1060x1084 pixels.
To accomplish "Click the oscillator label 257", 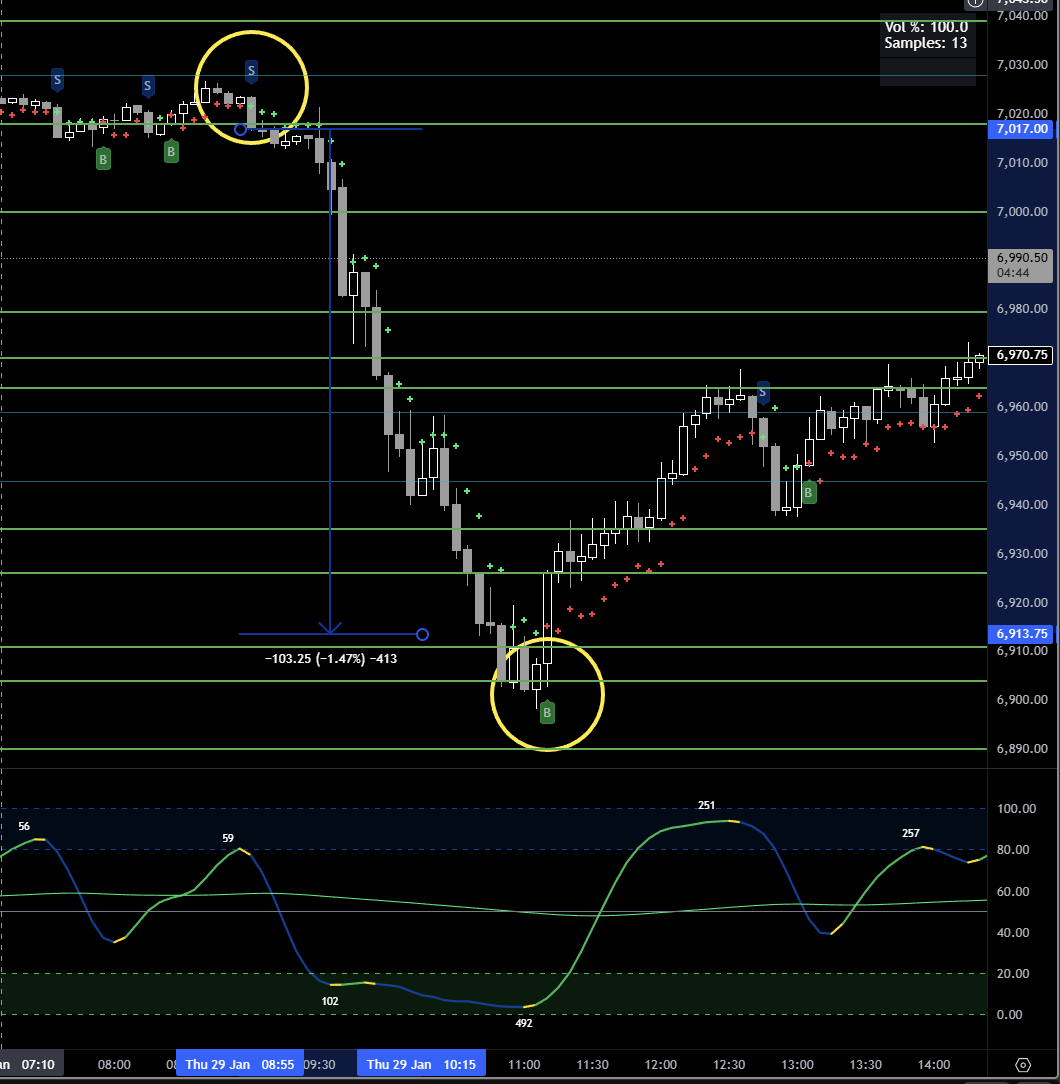I will coord(911,833).
